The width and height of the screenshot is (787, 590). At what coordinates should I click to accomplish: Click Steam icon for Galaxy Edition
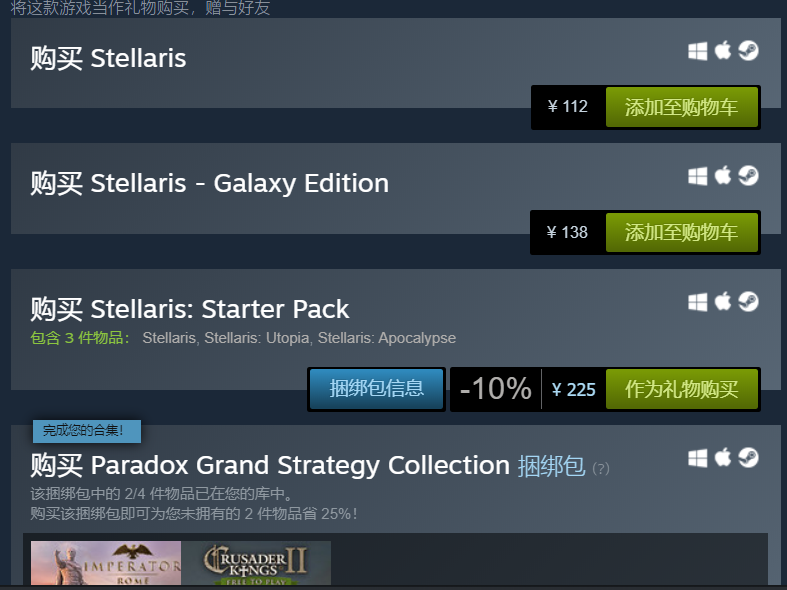point(748,176)
